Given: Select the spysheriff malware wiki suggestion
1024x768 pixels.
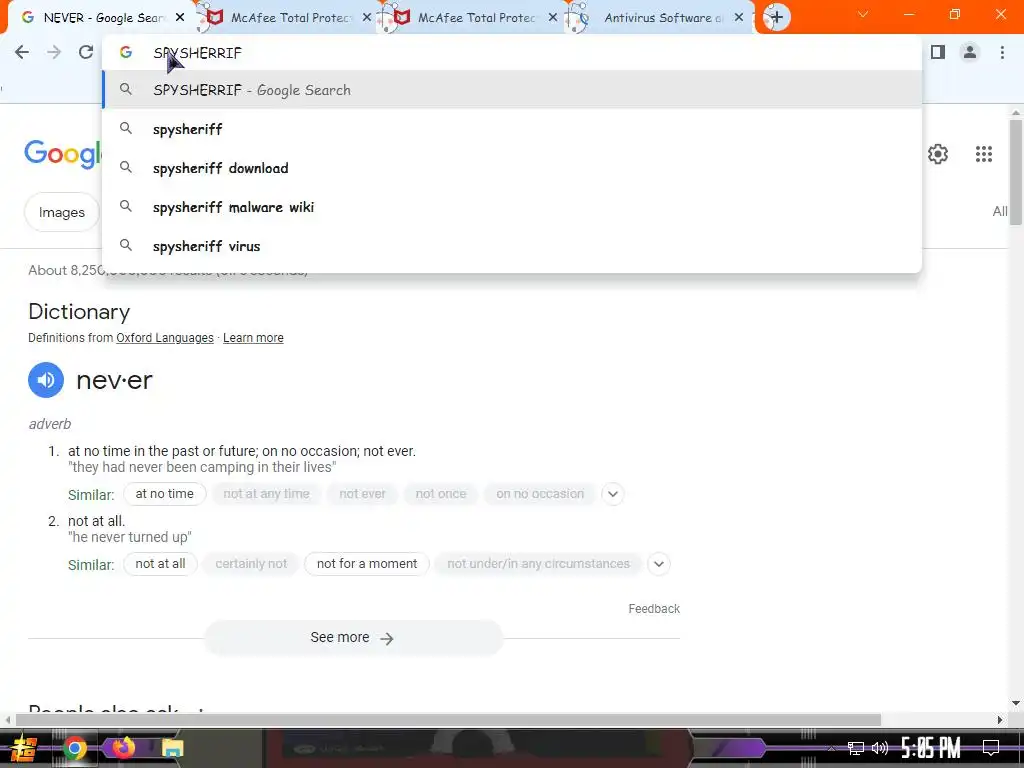Looking at the screenshot, I should click(512, 207).
